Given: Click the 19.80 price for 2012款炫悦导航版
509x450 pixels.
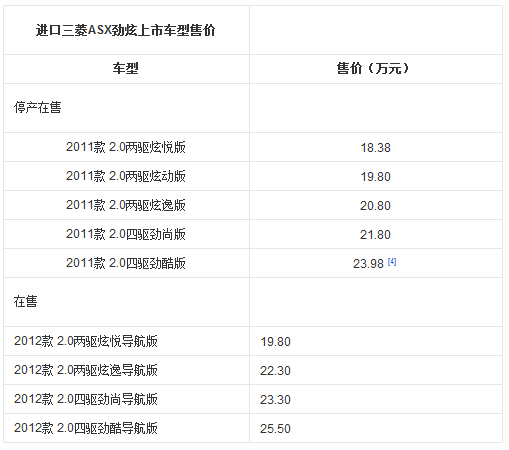Looking at the screenshot, I should [275, 342].
